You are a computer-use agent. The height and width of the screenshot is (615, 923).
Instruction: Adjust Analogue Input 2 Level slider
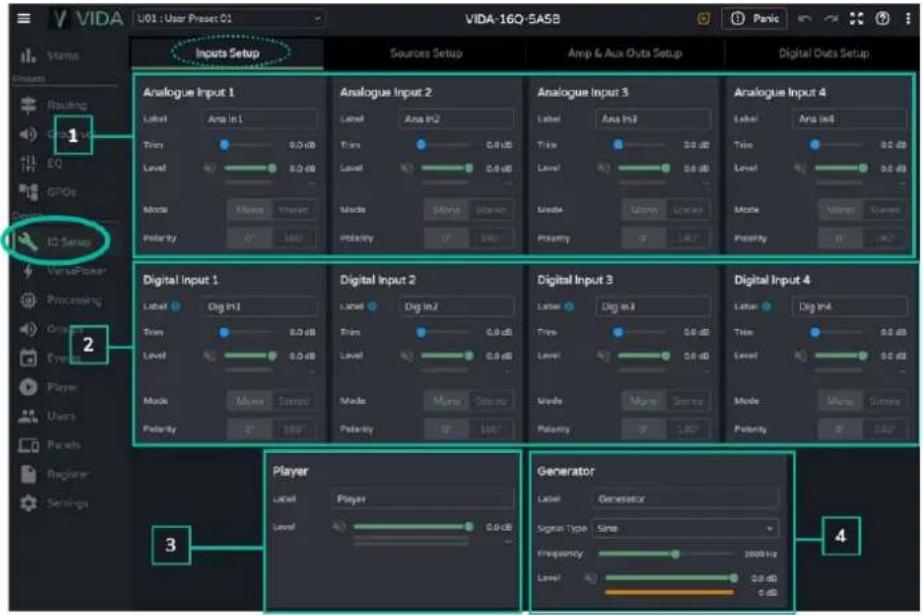click(x=446, y=168)
